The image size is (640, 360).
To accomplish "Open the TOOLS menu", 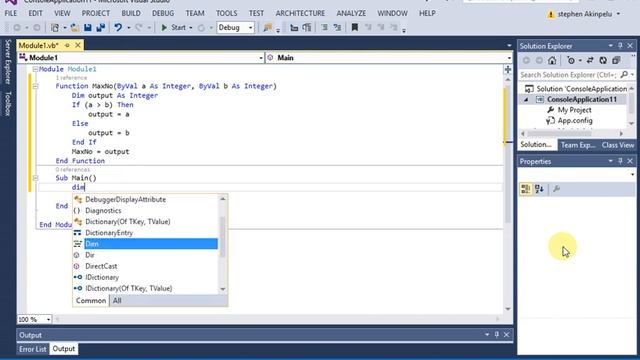I will tap(227, 13).
